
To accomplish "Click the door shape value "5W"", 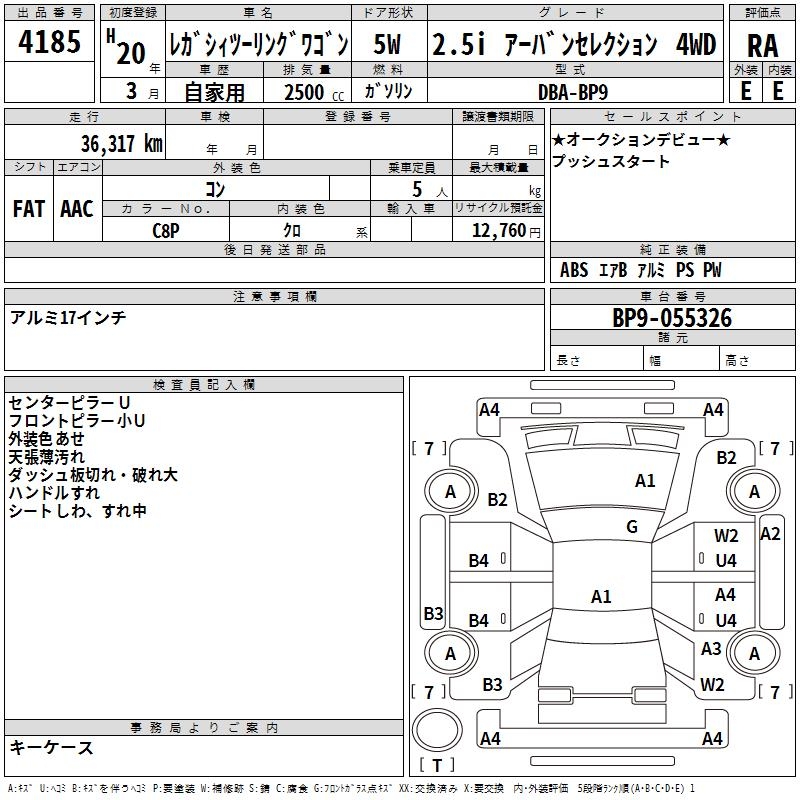I will 387,44.
